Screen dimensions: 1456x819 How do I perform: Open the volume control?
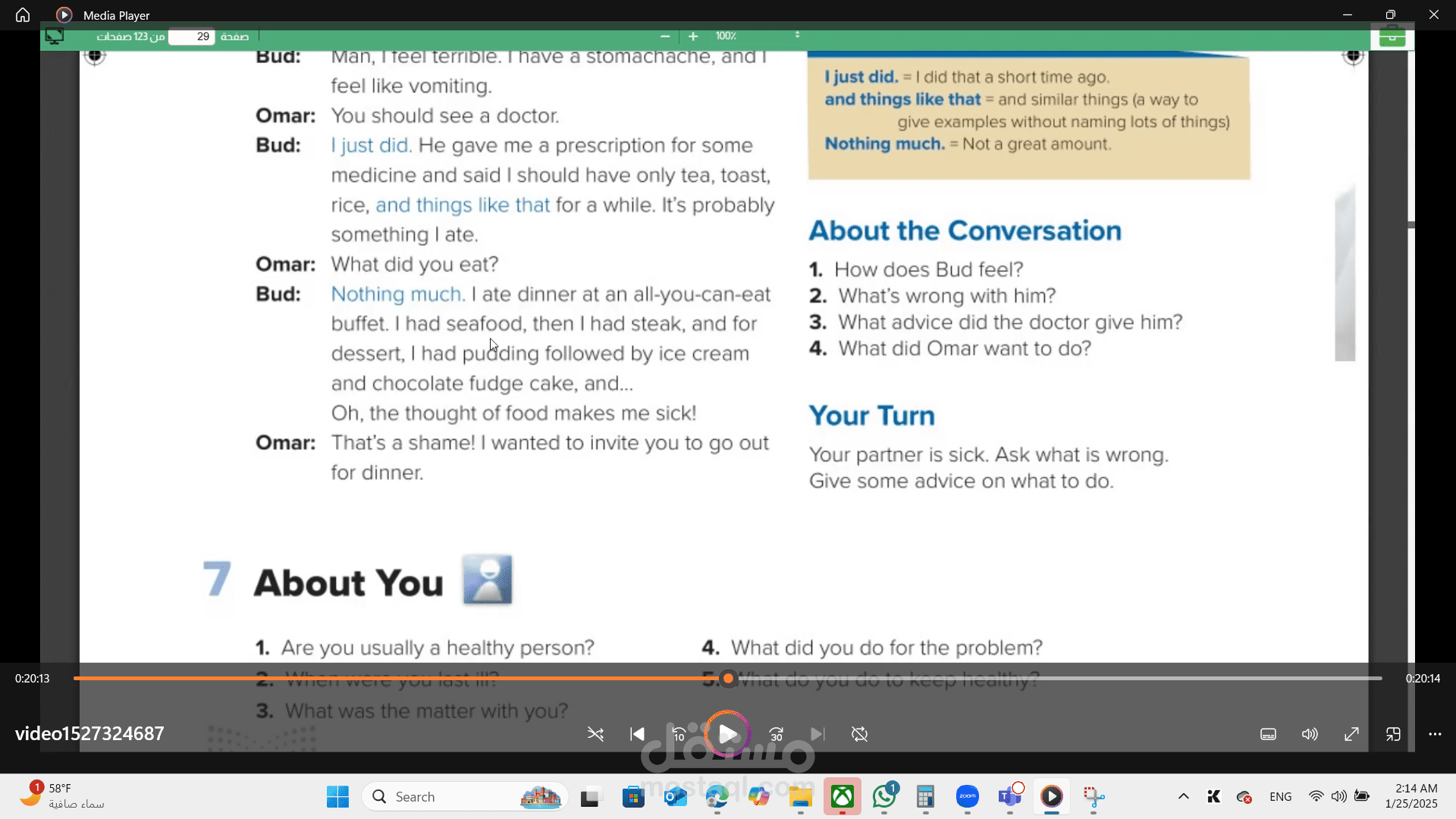pos(1310,734)
